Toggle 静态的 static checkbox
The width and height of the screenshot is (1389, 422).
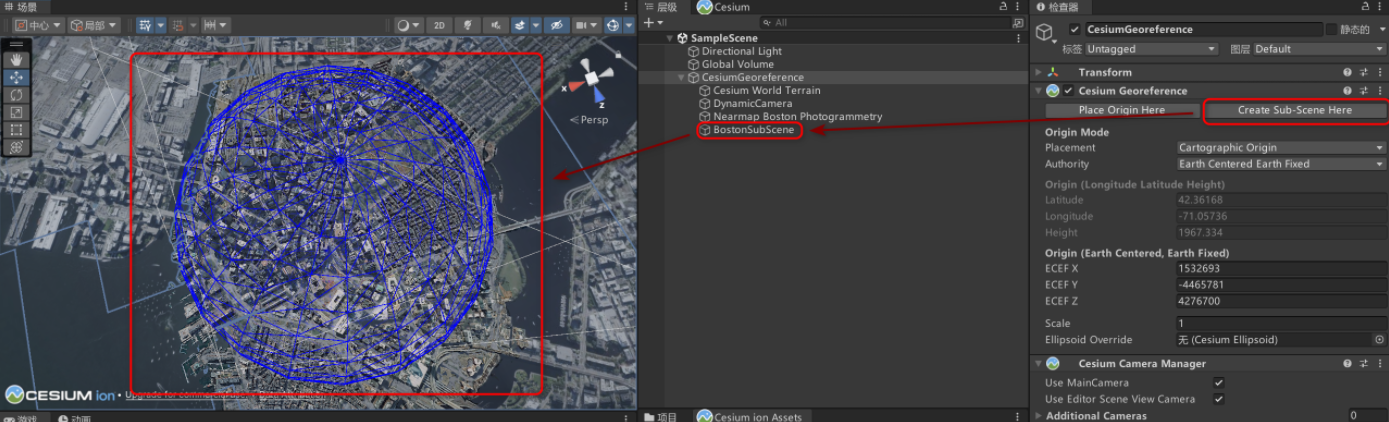1332,30
